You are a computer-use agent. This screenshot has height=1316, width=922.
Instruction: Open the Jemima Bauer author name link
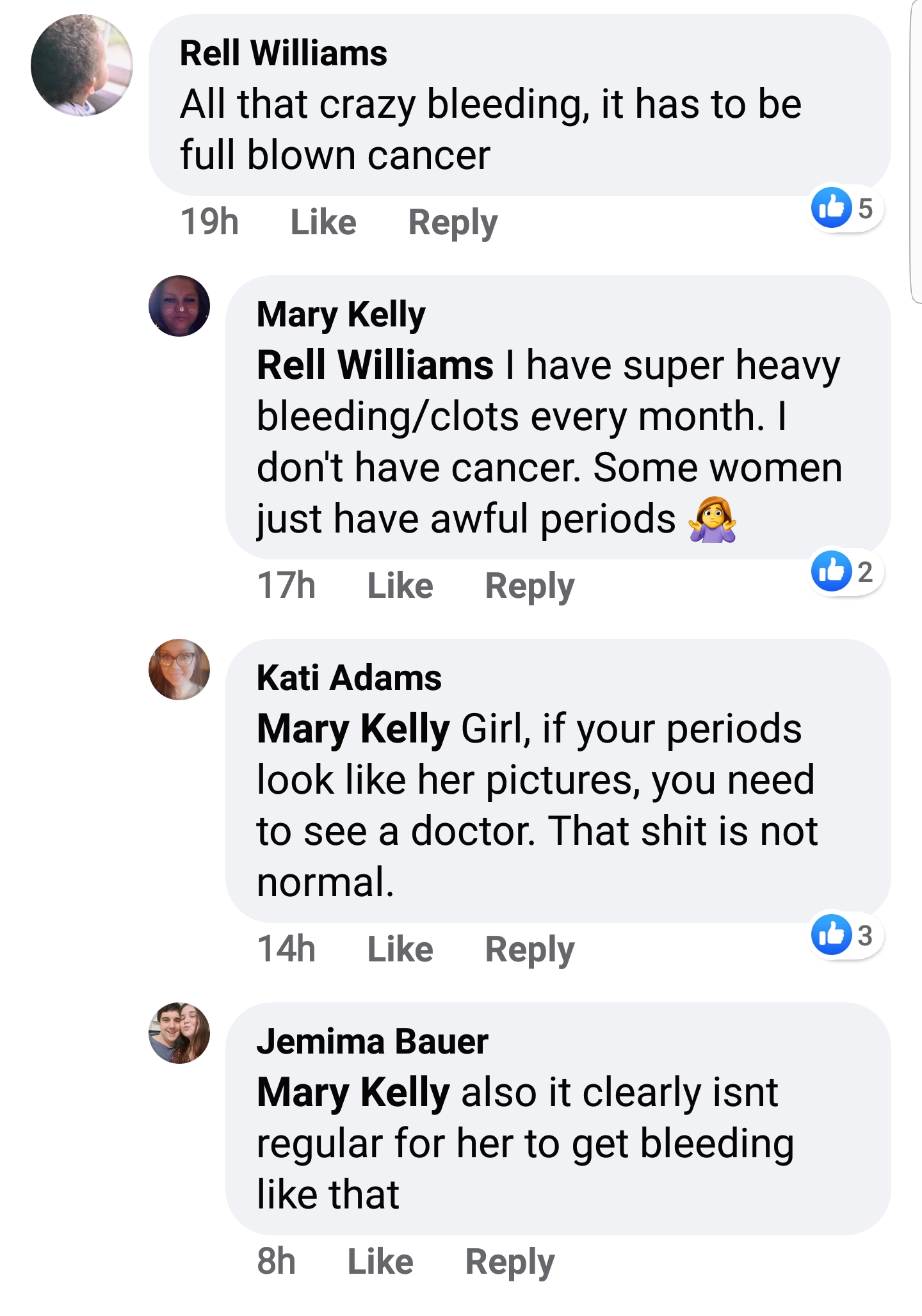click(x=373, y=1041)
